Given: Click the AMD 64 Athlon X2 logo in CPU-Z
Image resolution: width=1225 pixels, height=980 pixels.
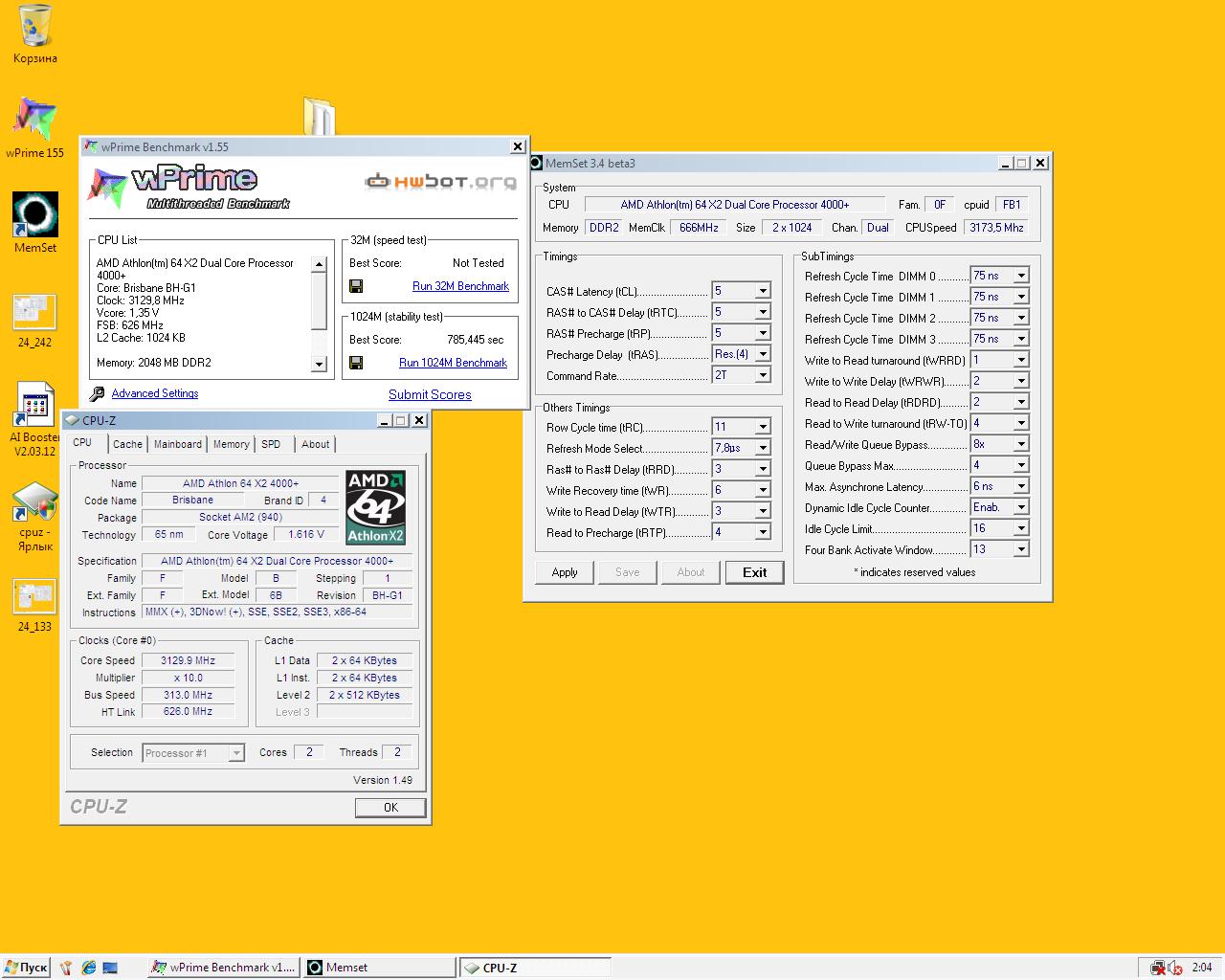Looking at the screenshot, I should tap(375, 507).
